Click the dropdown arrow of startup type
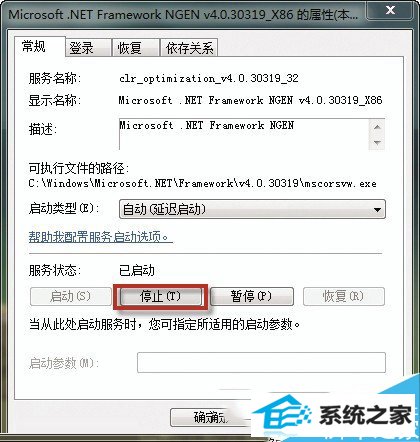Viewport: 420px width, 442px height. point(377,210)
